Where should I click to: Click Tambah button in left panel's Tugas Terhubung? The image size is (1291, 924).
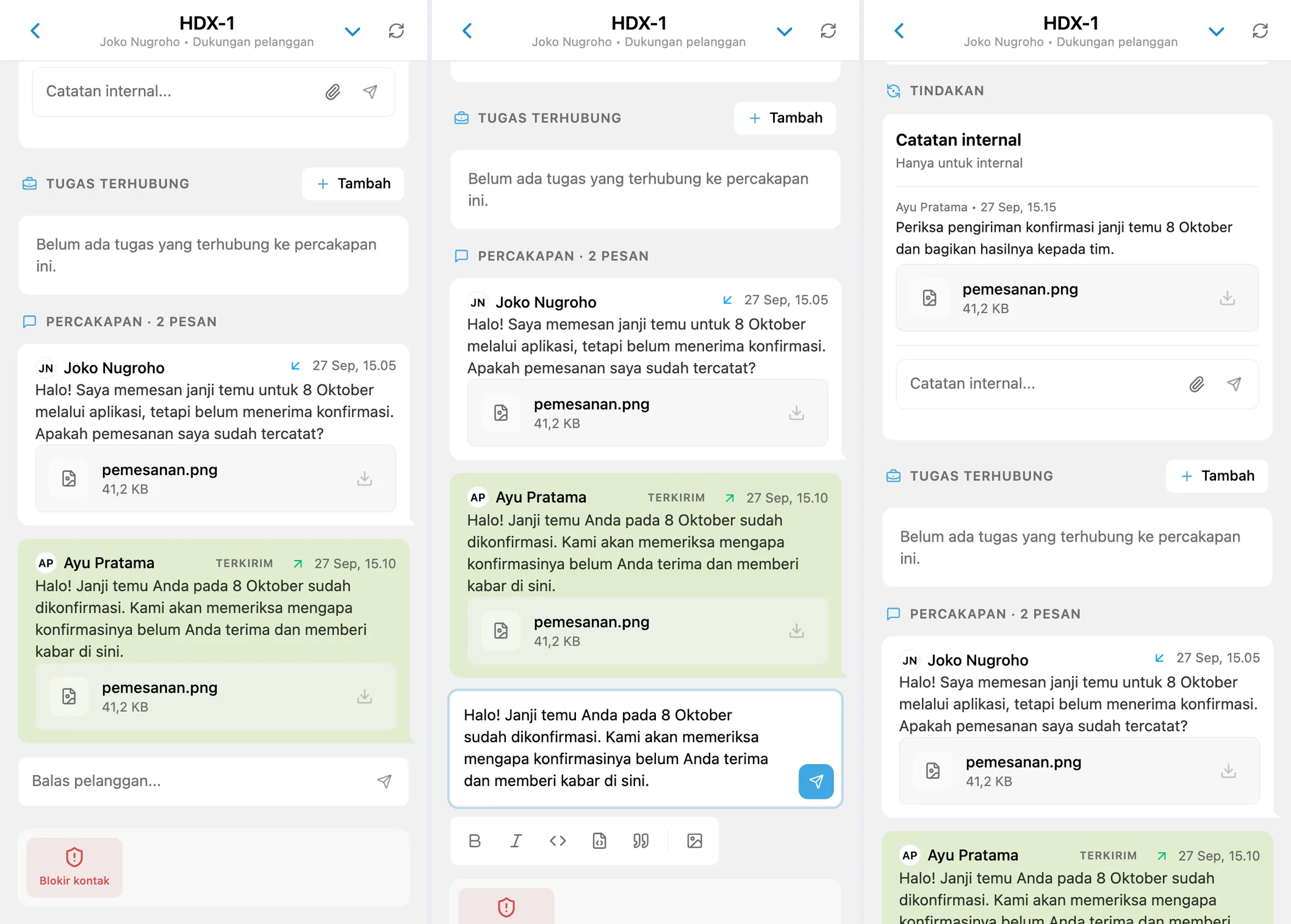coord(353,184)
